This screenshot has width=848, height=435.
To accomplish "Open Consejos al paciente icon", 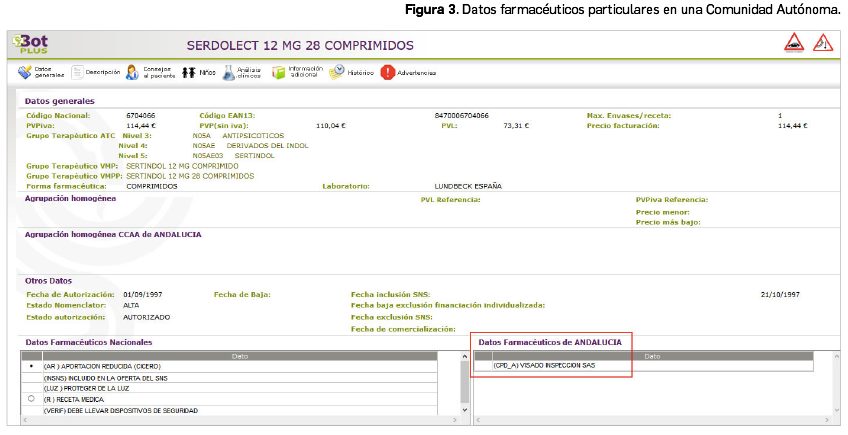I will pyautogui.click(x=132, y=72).
